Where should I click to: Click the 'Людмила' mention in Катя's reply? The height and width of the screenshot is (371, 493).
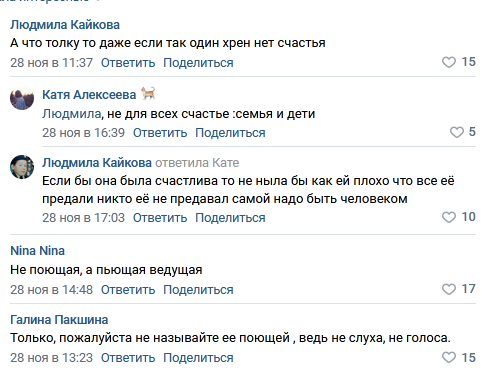[x=71, y=114]
